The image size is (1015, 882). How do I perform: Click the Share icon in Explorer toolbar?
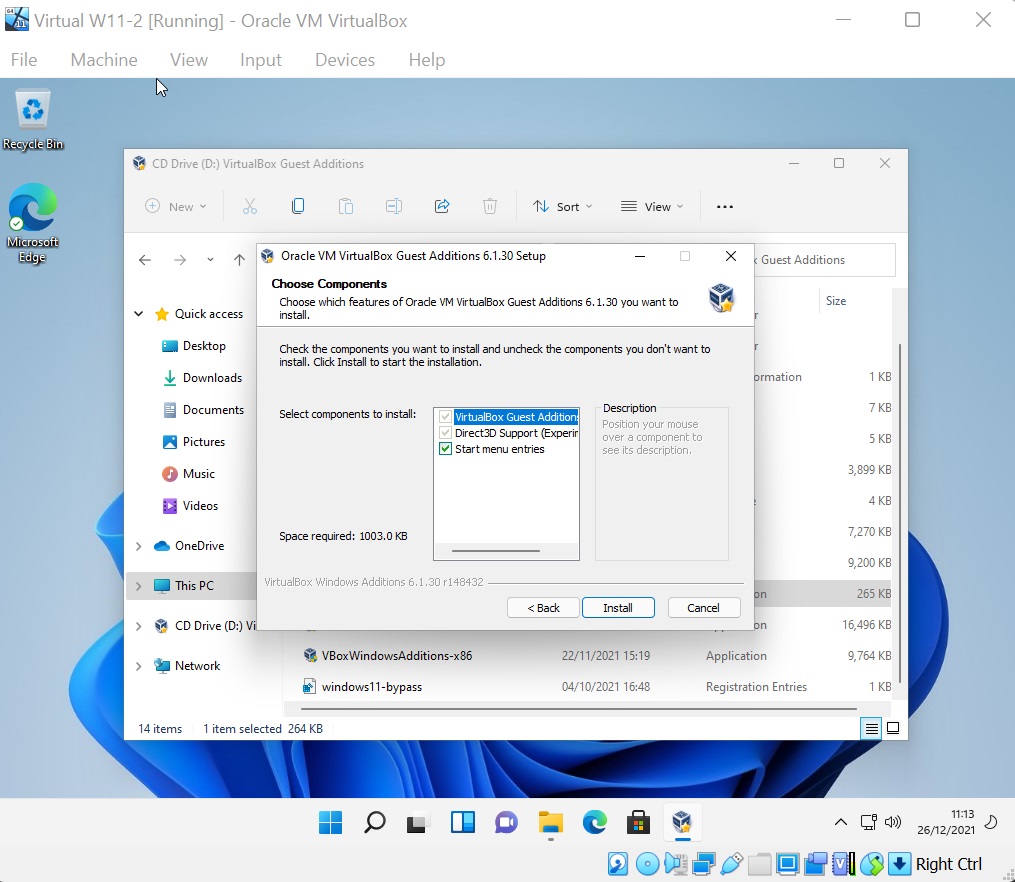[442, 206]
